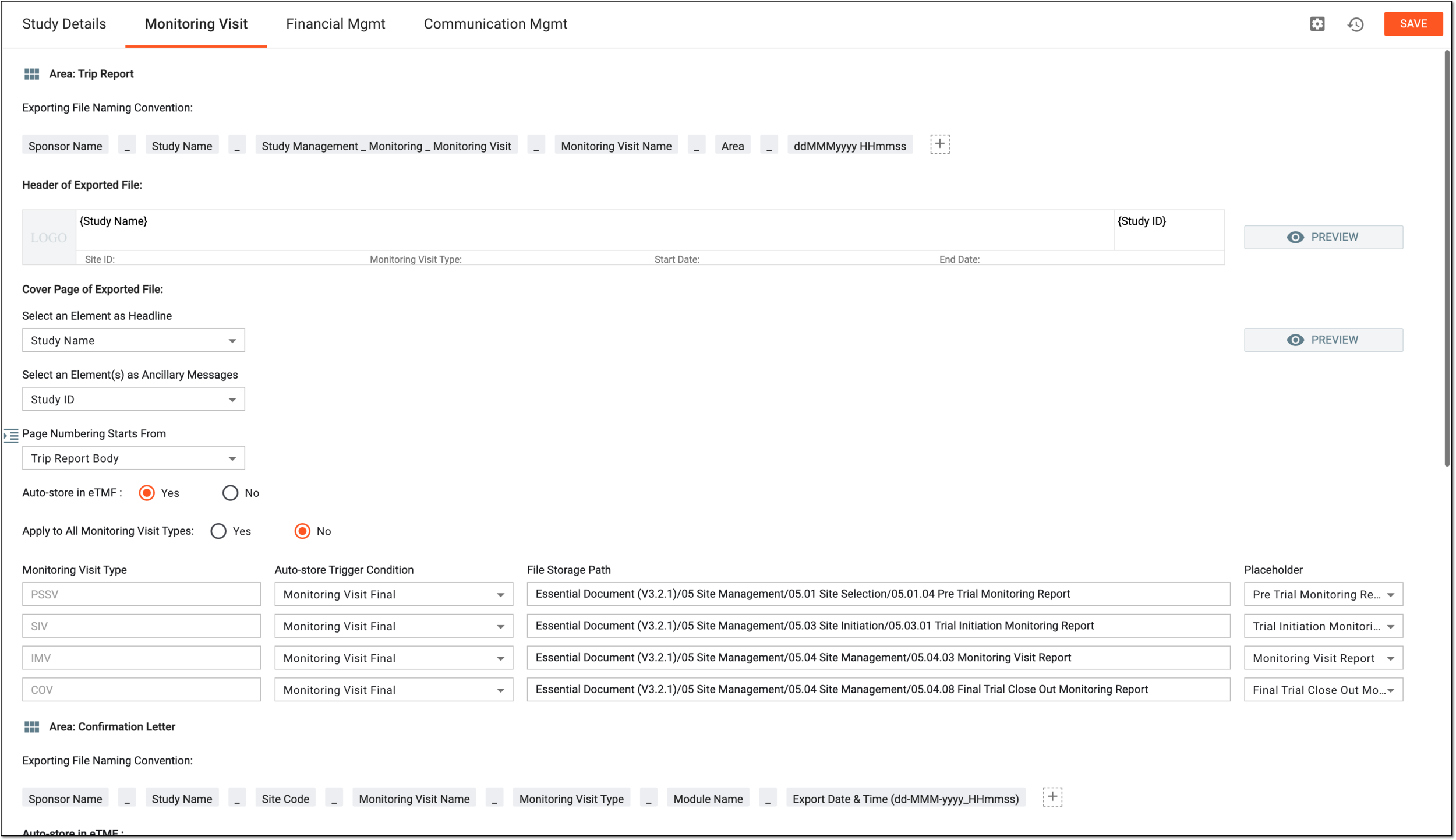Click the PSSV visit type field
This screenshot has width=1456, height=840.
[x=142, y=594]
